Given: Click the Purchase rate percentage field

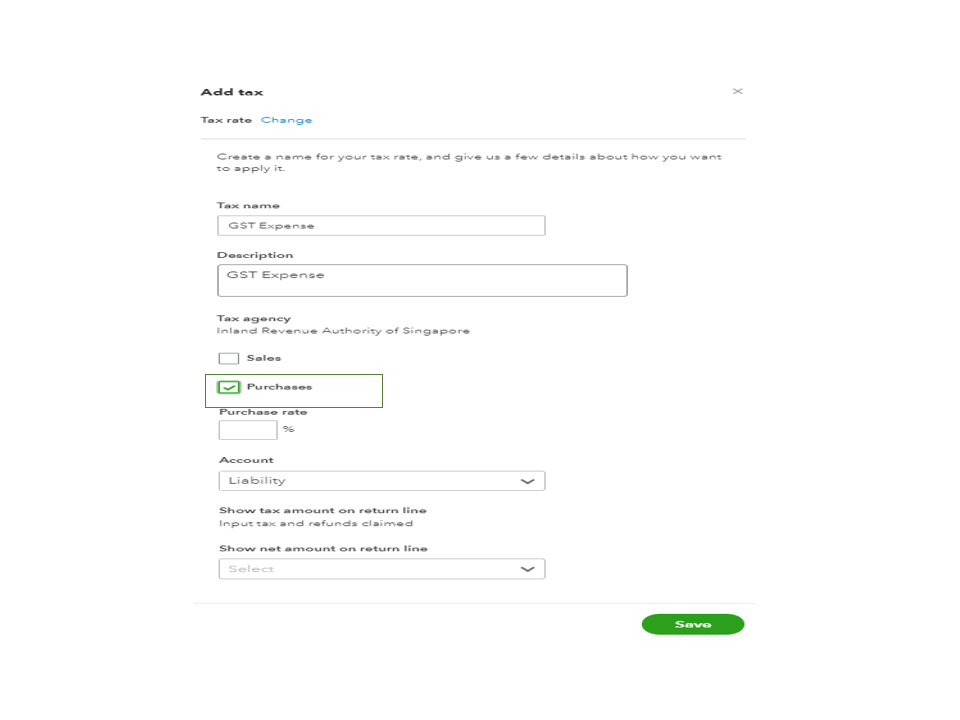Looking at the screenshot, I should [248, 430].
